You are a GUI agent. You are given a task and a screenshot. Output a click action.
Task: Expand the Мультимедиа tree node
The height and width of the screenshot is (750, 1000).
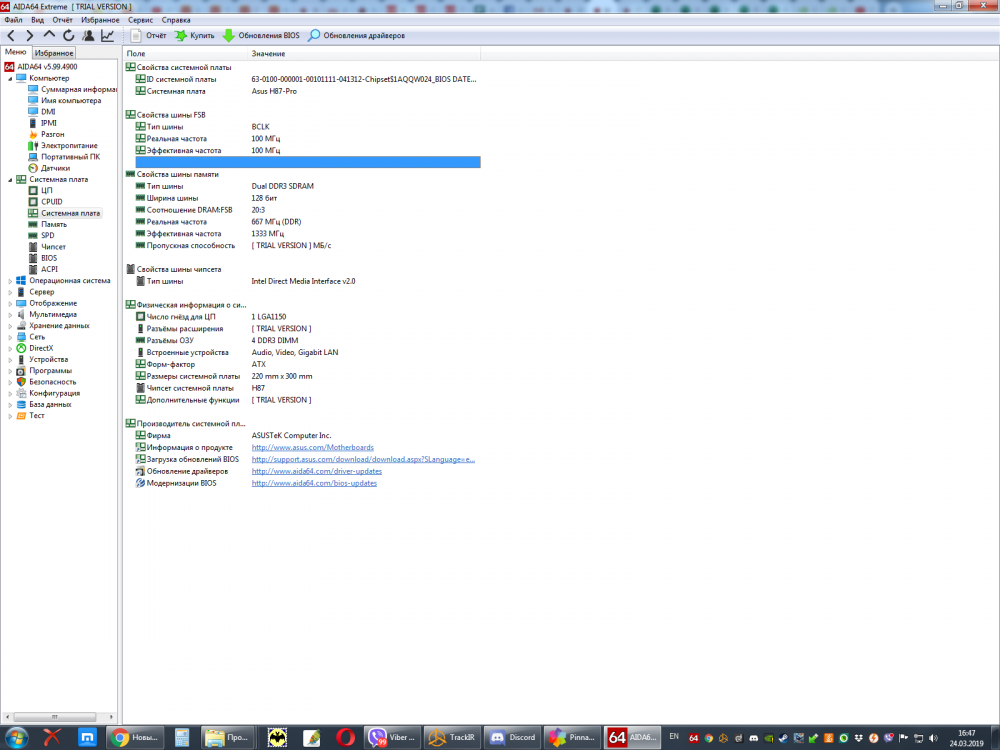coord(10,314)
